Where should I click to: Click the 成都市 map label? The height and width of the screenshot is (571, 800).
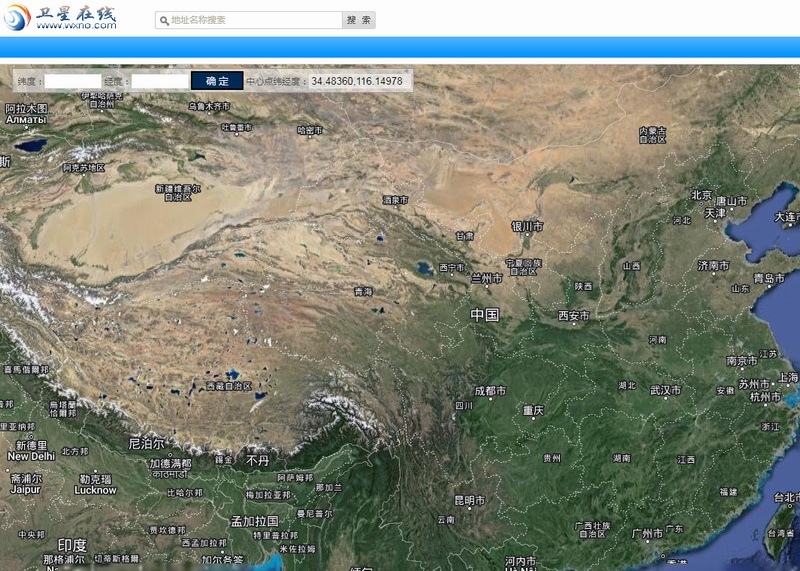[490, 391]
